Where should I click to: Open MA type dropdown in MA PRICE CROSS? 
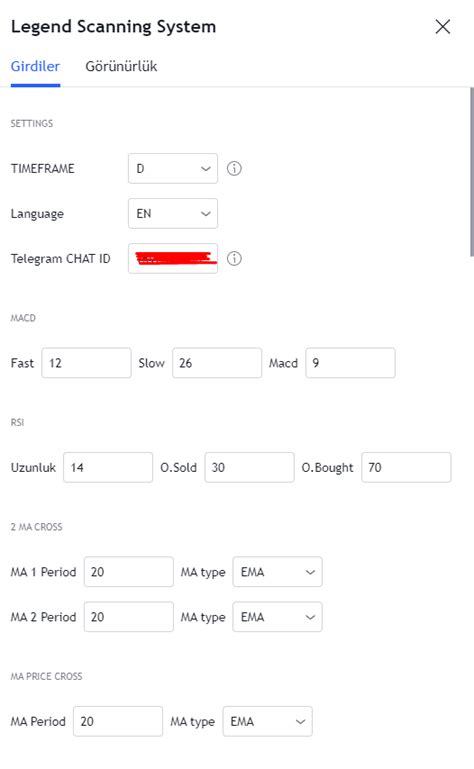click(x=267, y=721)
